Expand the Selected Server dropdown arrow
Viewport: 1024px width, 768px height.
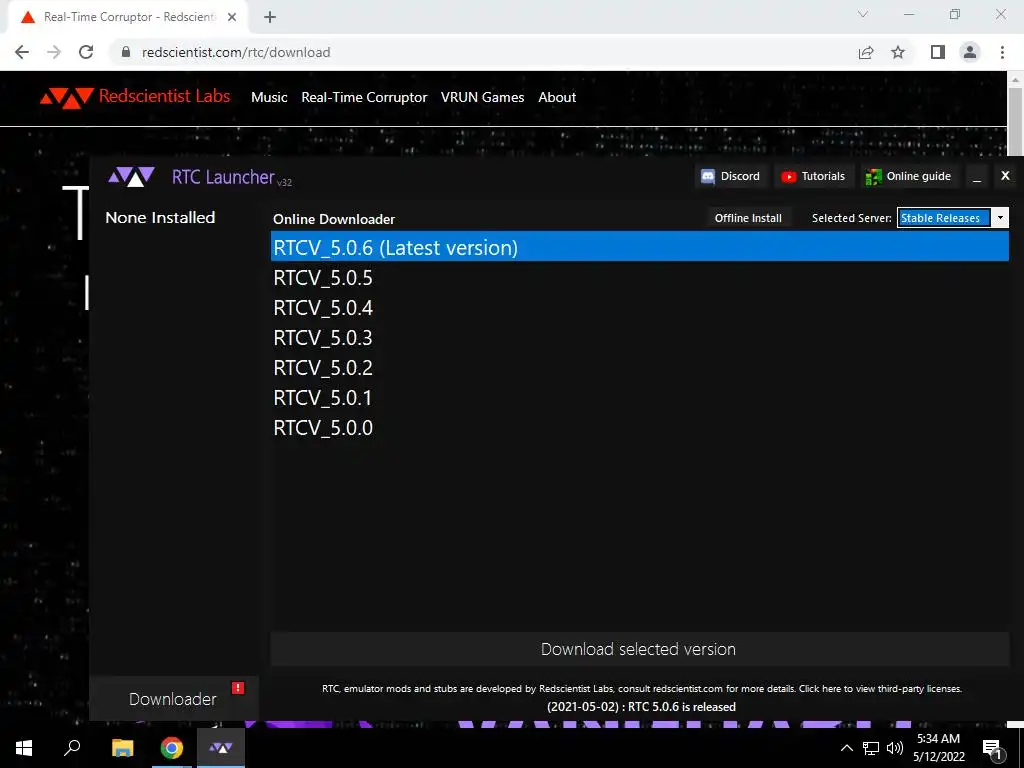[x=1000, y=217]
